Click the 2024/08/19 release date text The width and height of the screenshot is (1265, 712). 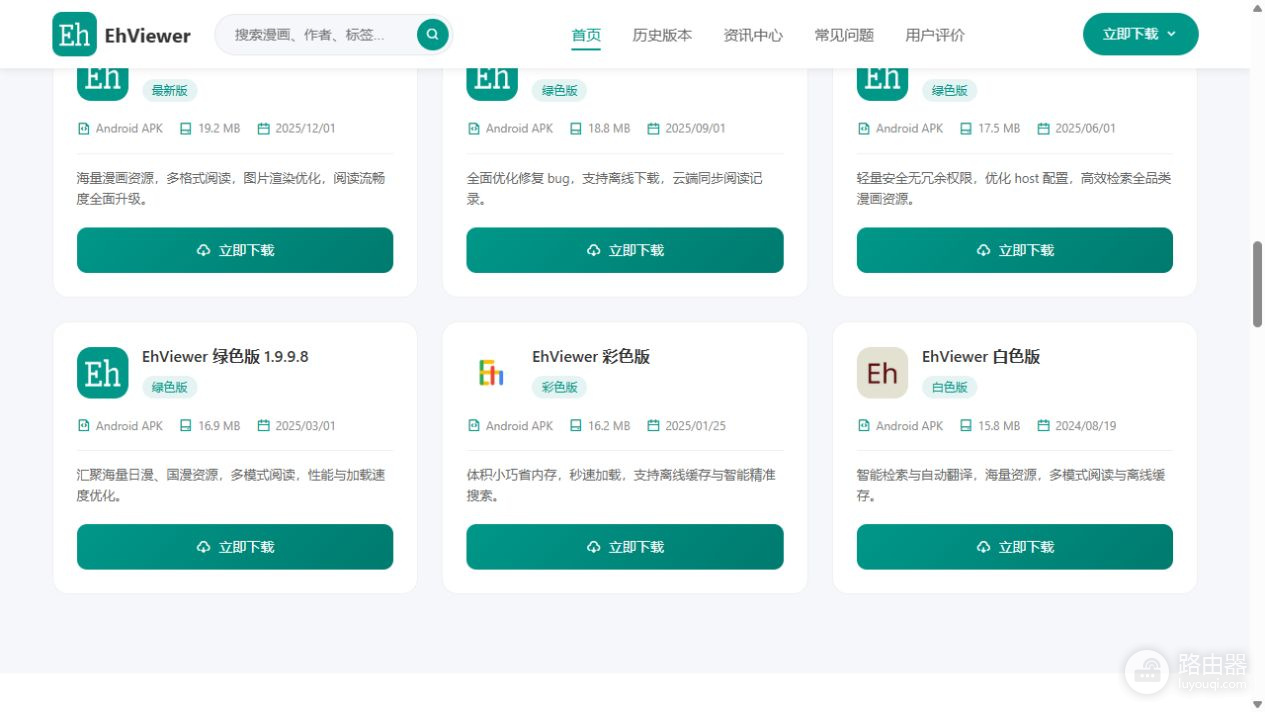pos(1086,425)
